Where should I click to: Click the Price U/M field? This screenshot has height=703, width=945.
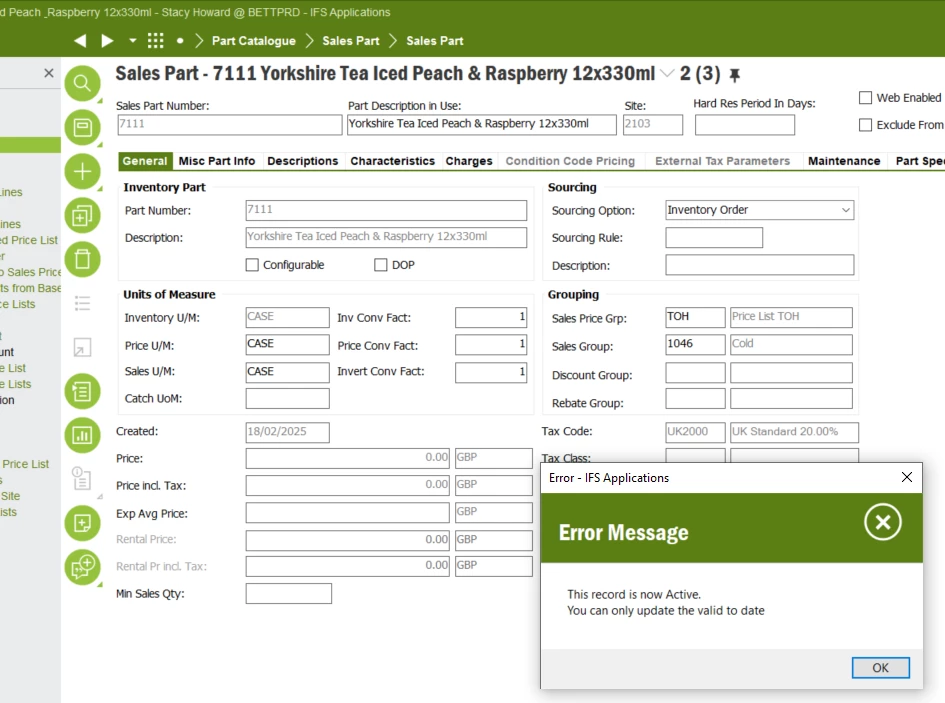[x=287, y=344]
